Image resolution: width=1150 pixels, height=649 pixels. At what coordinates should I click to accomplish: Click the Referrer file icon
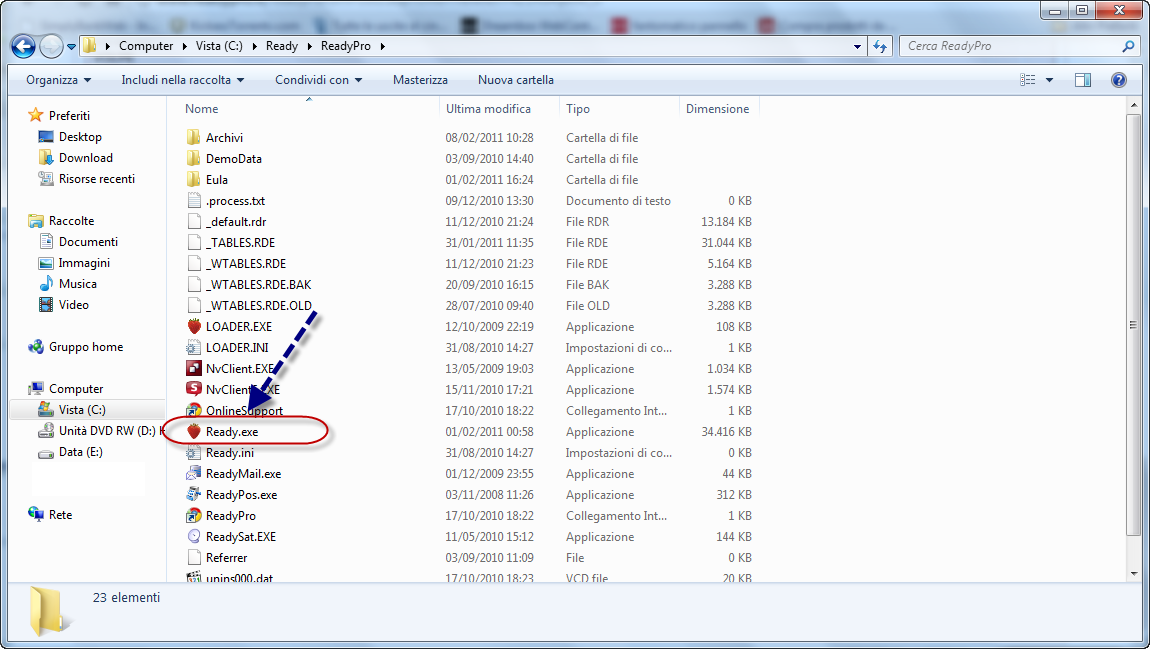tap(194, 558)
